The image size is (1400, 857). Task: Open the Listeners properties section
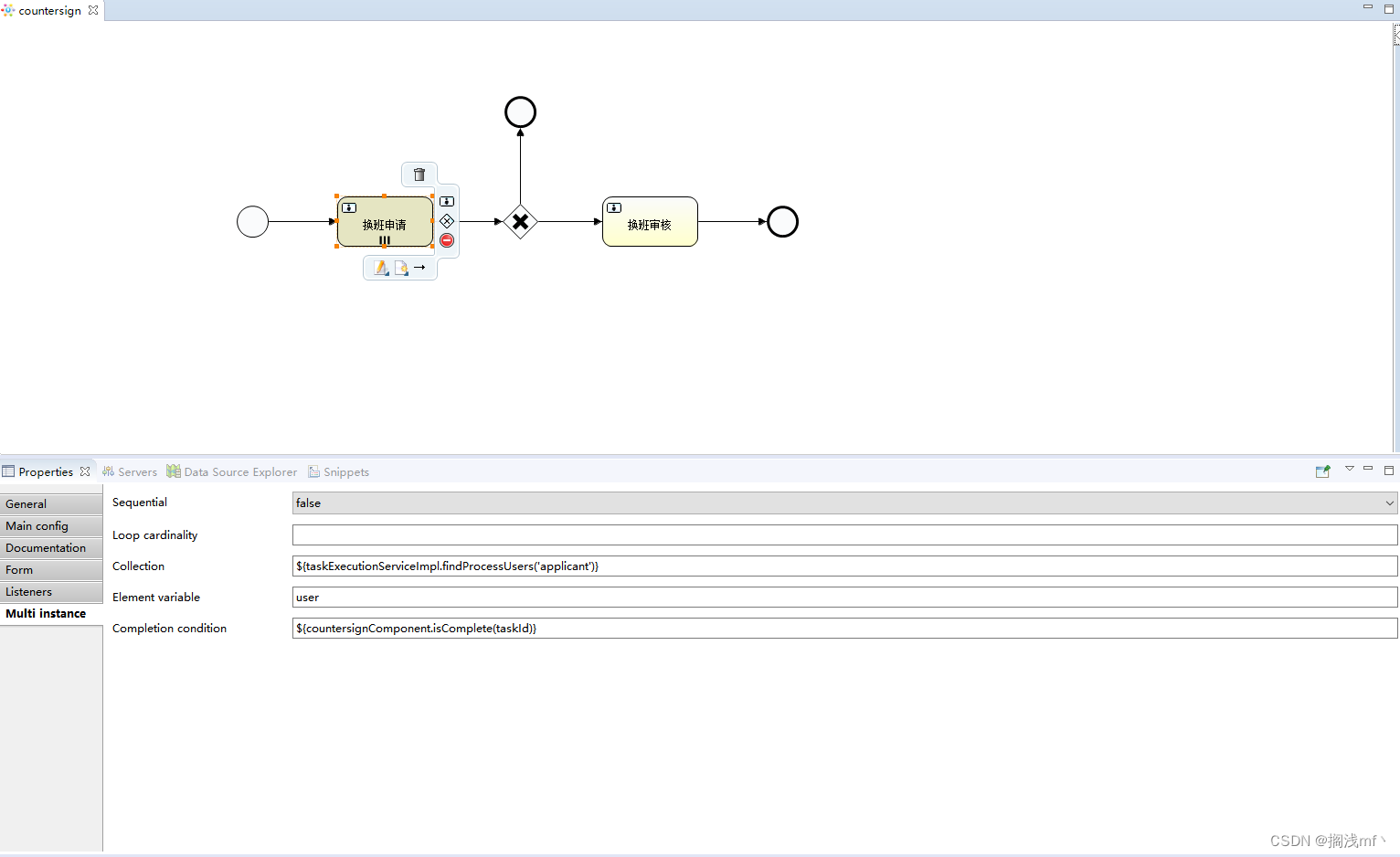pyautogui.click(x=51, y=591)
